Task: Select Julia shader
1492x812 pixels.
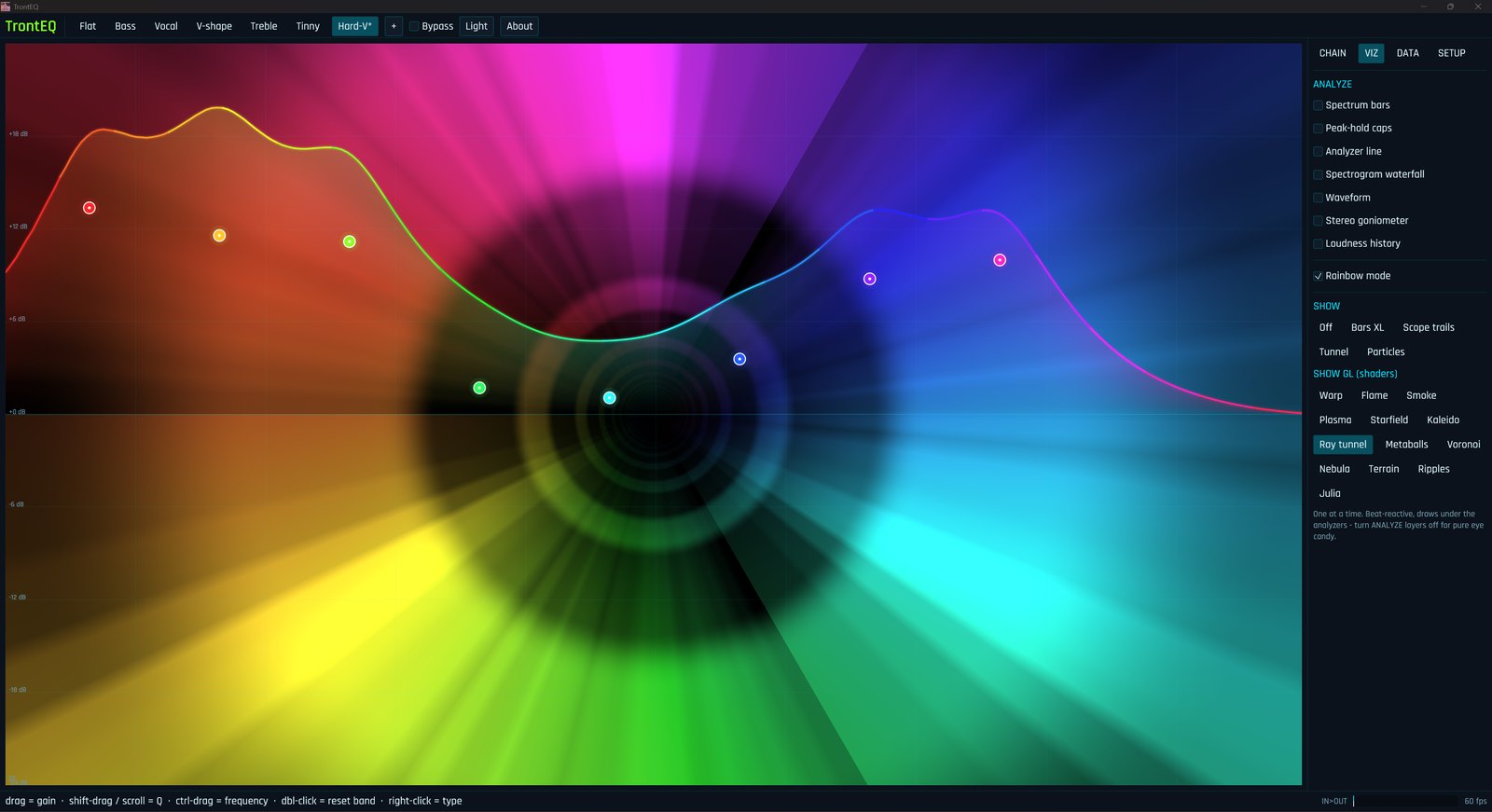Action: [x=1330, y=493]
